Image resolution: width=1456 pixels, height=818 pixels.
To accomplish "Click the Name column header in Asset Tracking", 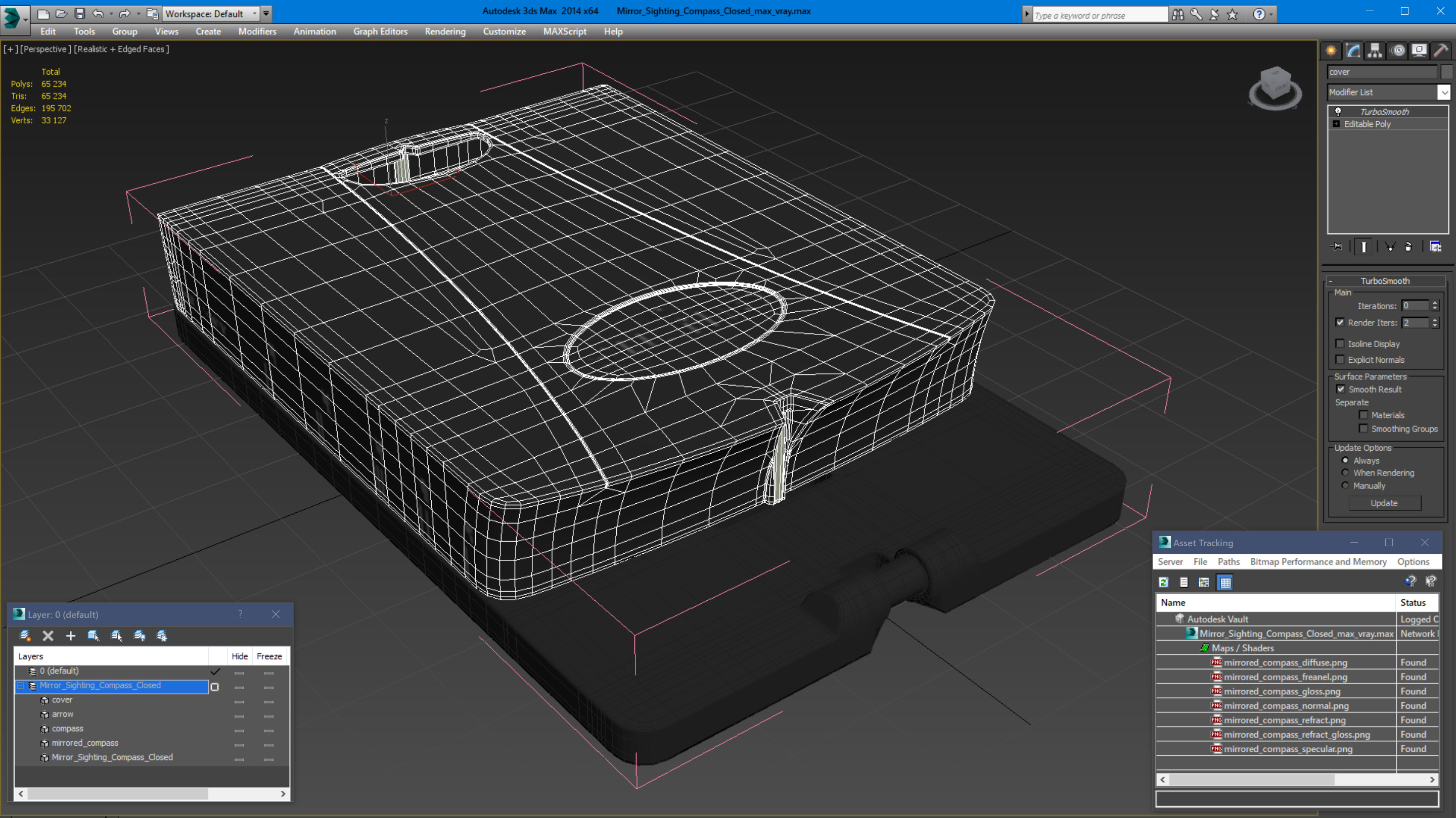I will pos(1276,602).
